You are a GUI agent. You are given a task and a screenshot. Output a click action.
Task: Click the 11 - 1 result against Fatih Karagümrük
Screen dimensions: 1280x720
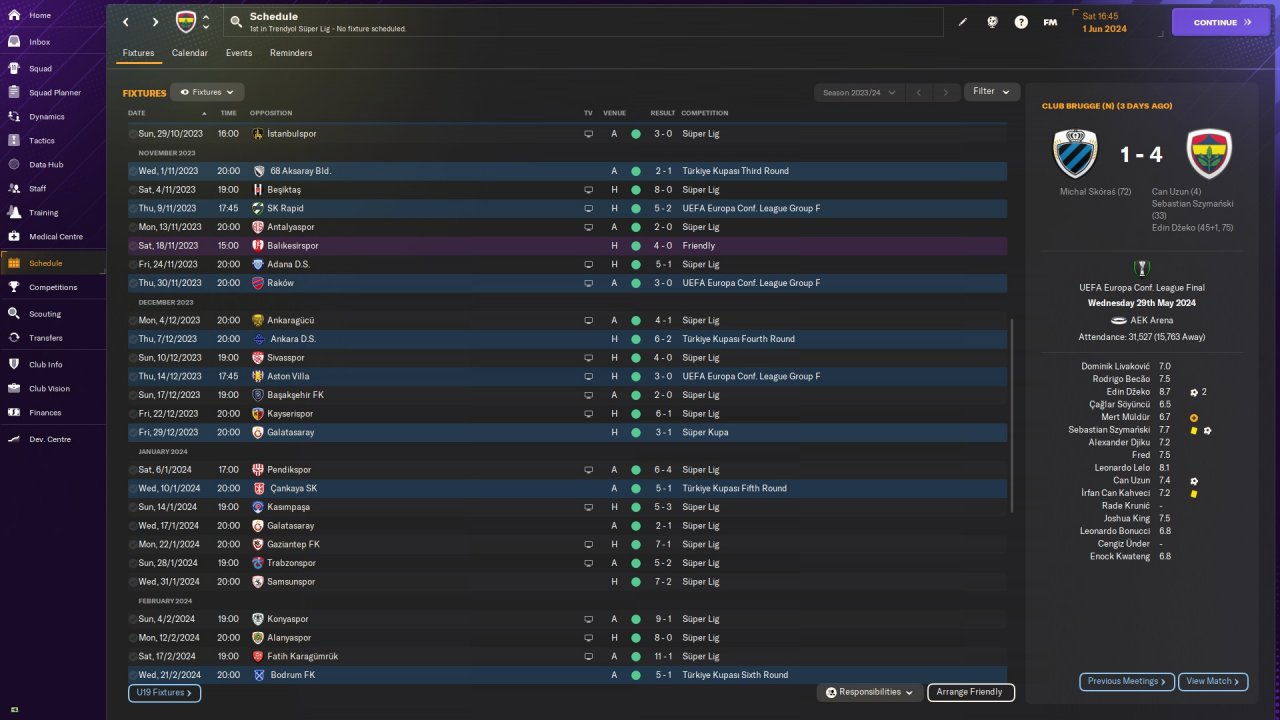click(x=663, y=656)
